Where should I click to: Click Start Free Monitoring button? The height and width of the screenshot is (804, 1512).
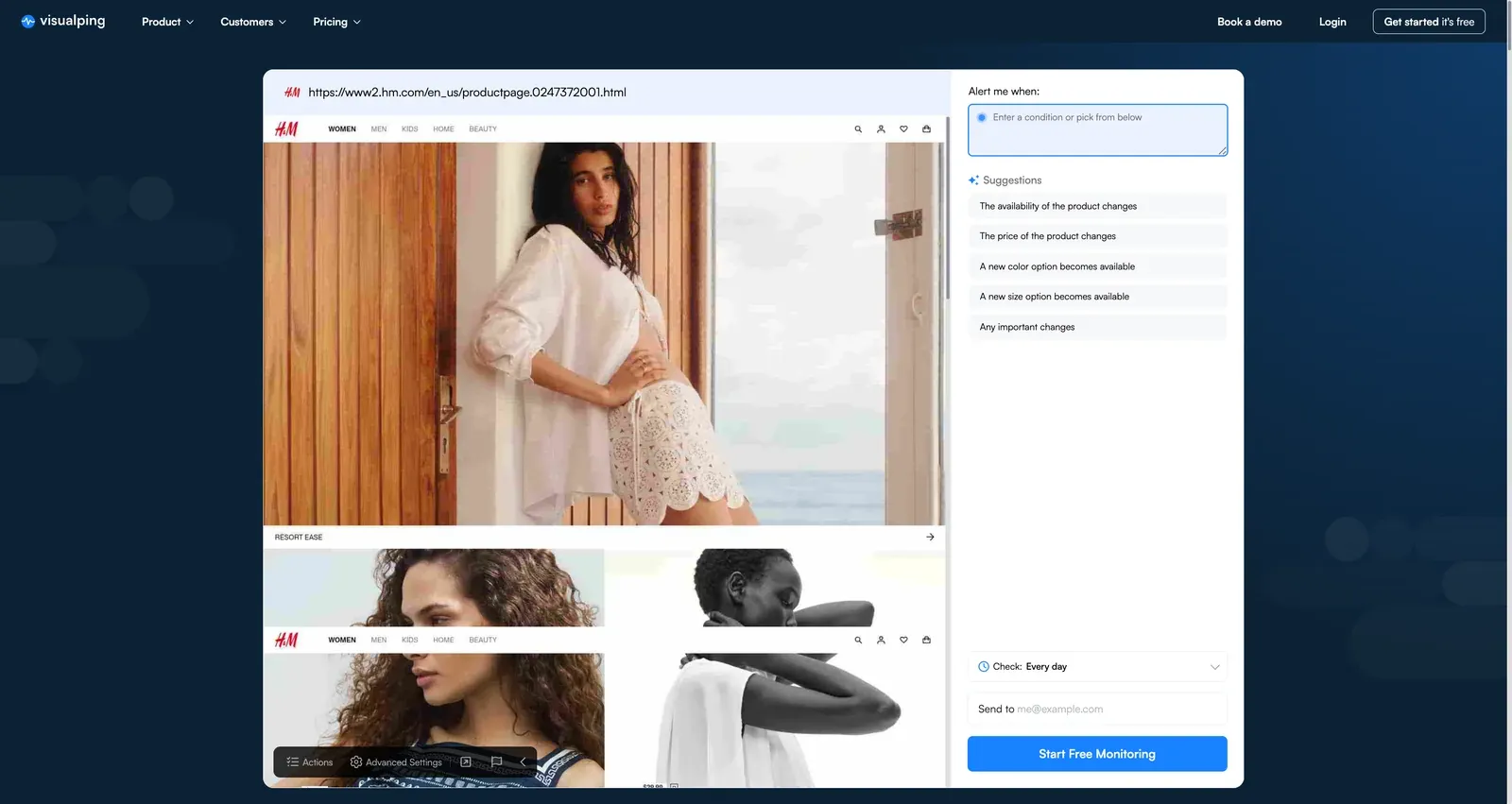(1097, 754)
